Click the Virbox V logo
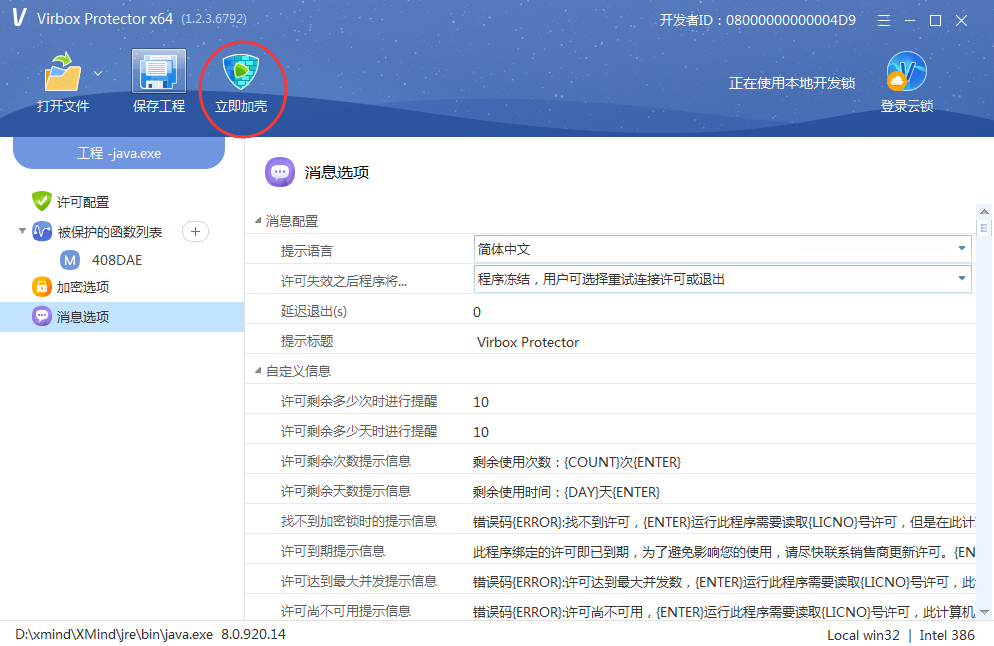 (x=19, y=18)
